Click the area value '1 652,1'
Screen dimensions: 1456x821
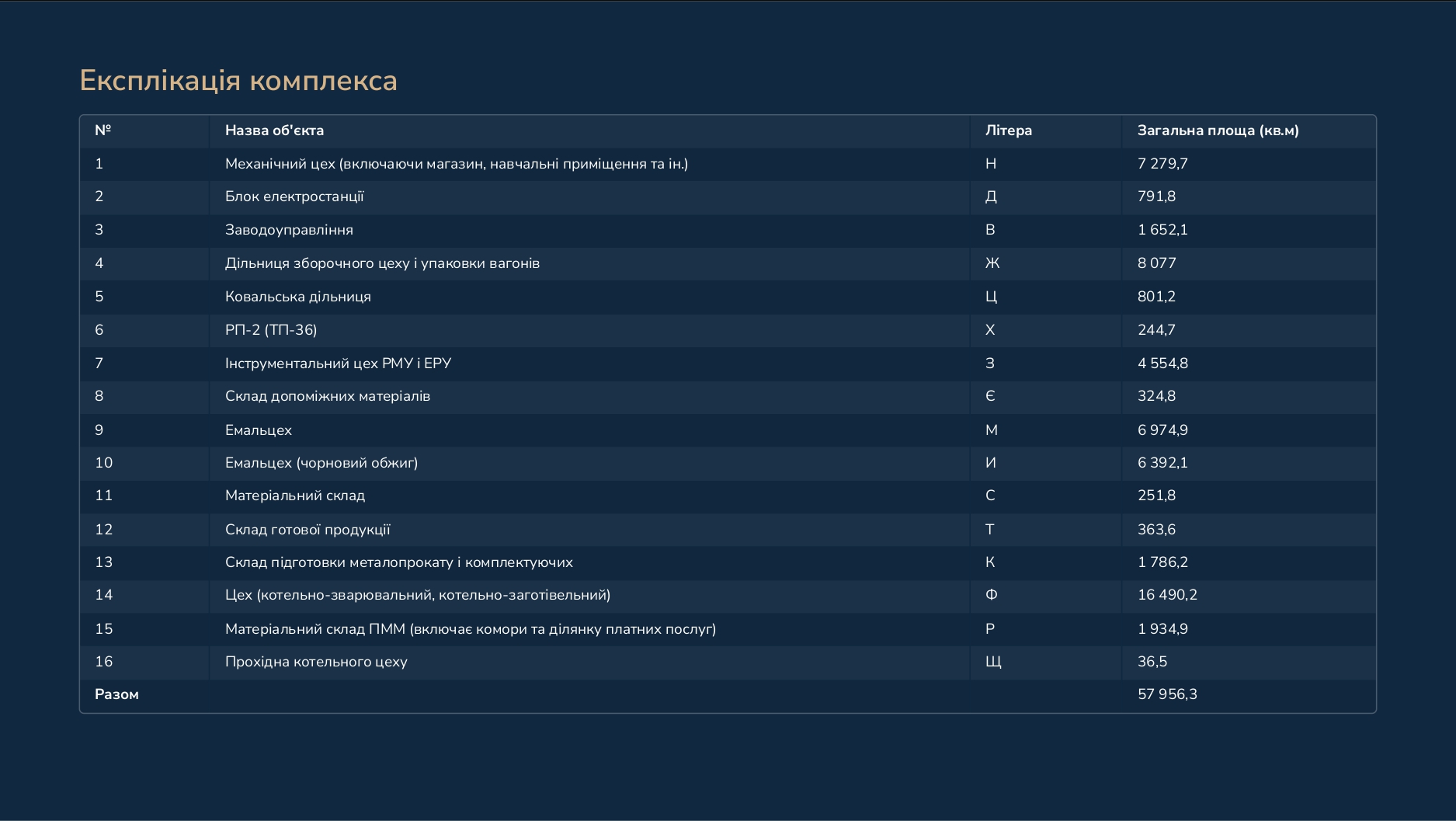(x=1162, y=230)
